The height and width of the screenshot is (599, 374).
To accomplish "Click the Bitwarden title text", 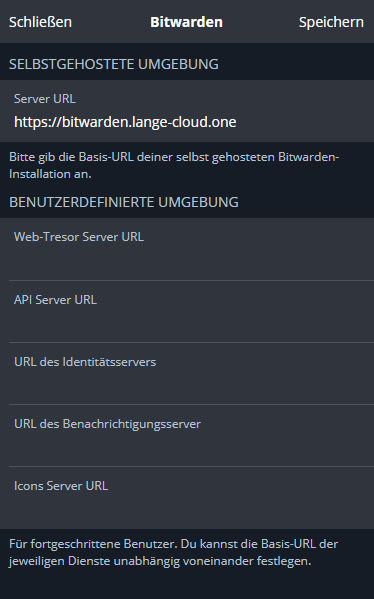I will coord(186,22).
